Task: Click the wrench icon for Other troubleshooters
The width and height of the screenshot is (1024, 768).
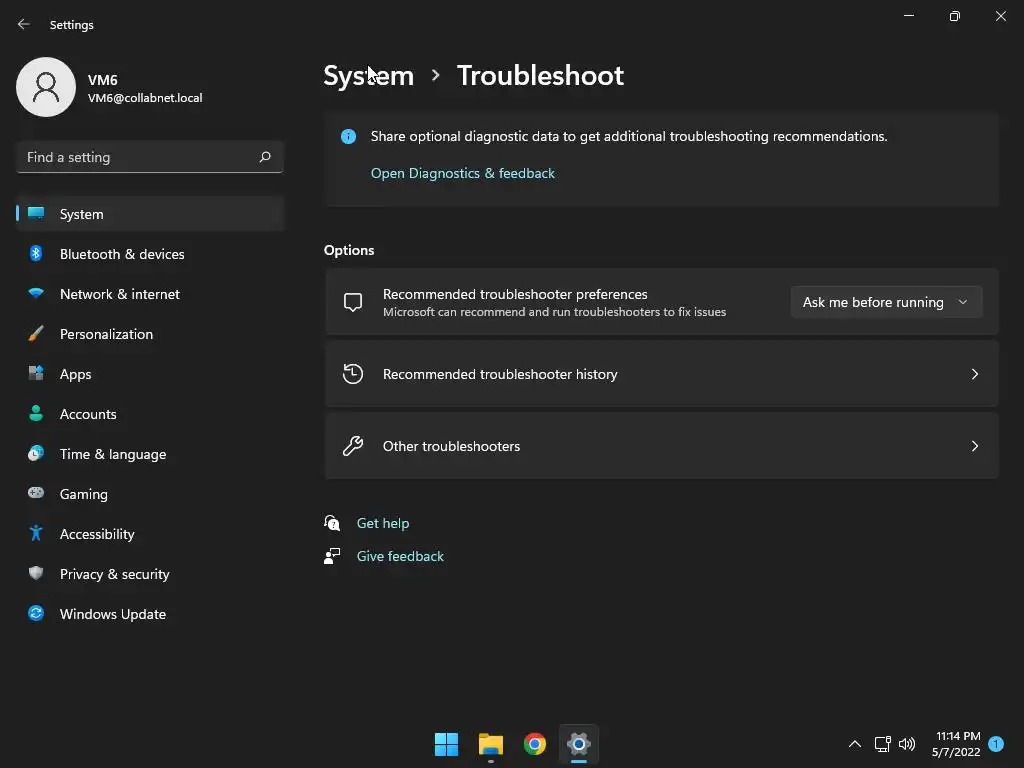Action: tap(353, 445)
